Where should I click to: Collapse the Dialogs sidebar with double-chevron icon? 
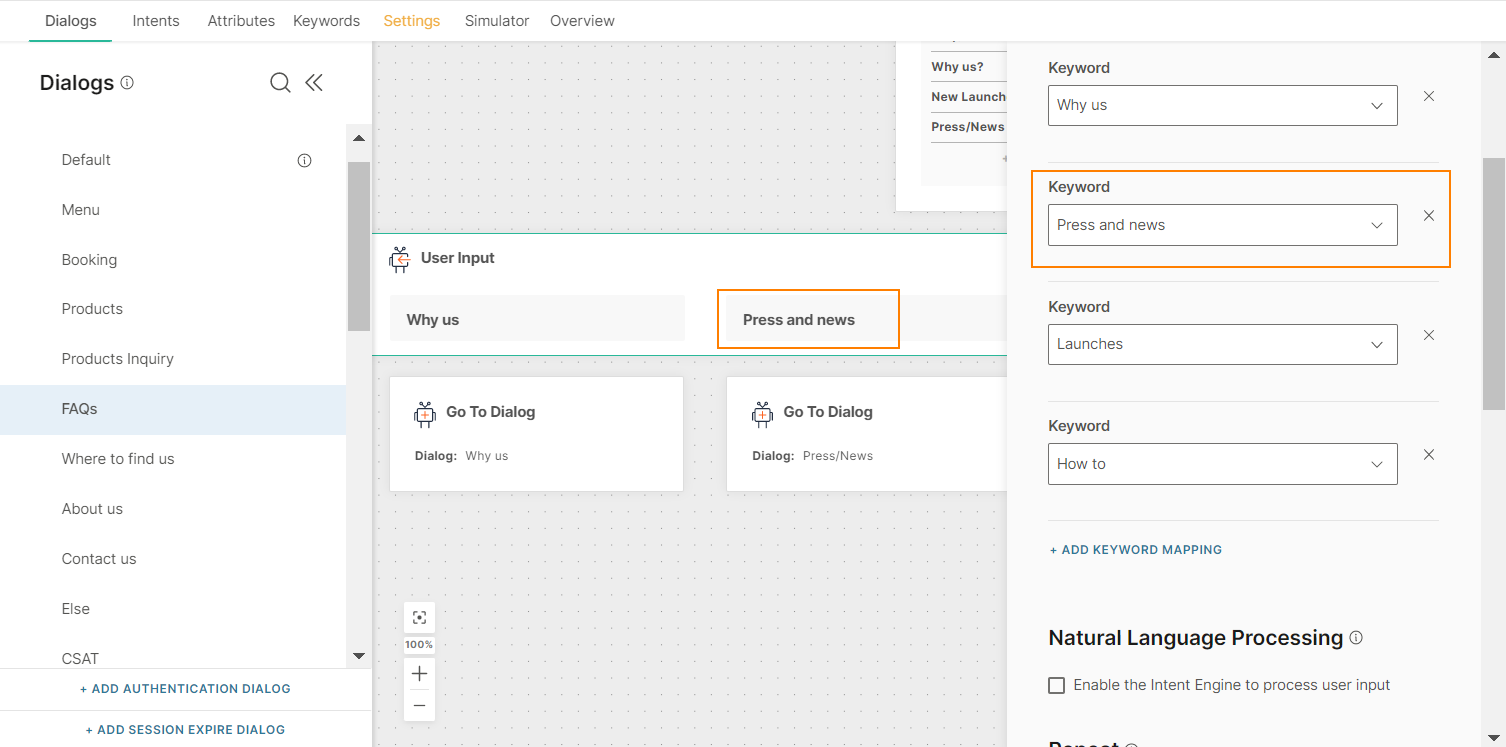pos(314,83)
